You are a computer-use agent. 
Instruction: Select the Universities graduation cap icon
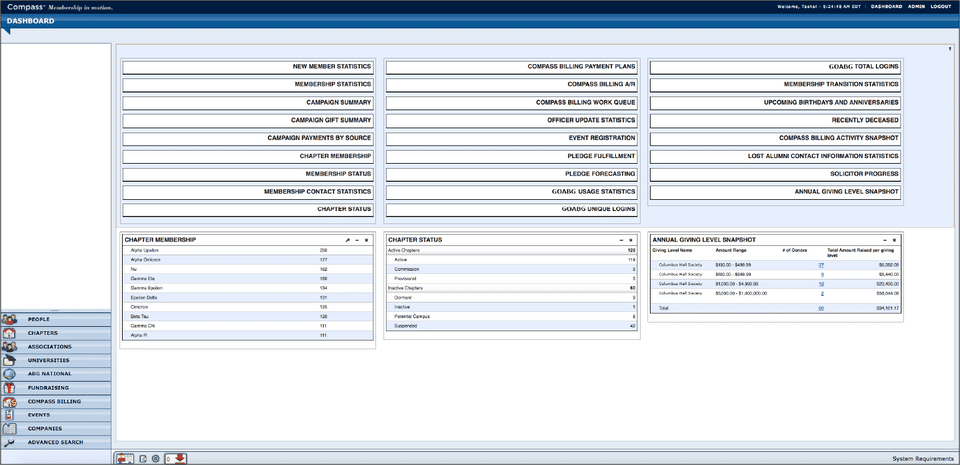(9, 360)
